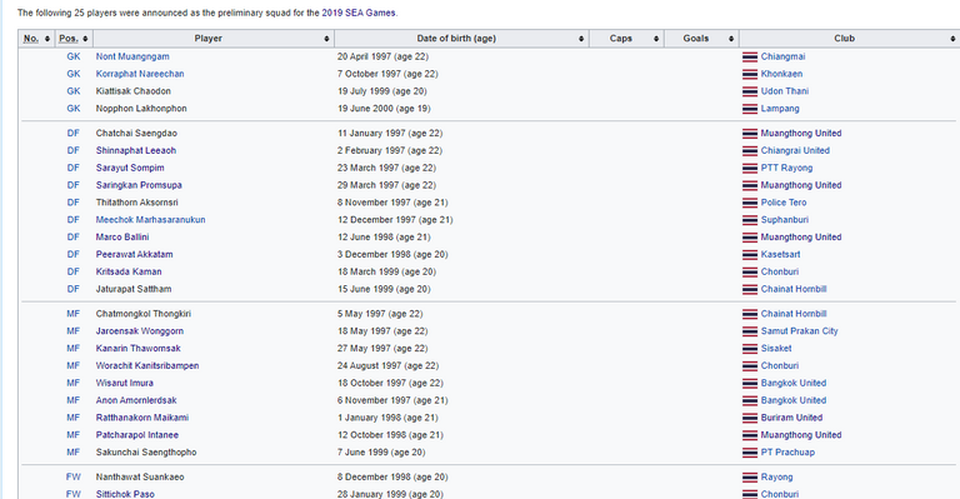The image size is (960, 499).
Task: Open the PTT Rayong club link
Action: pos(787,168)
